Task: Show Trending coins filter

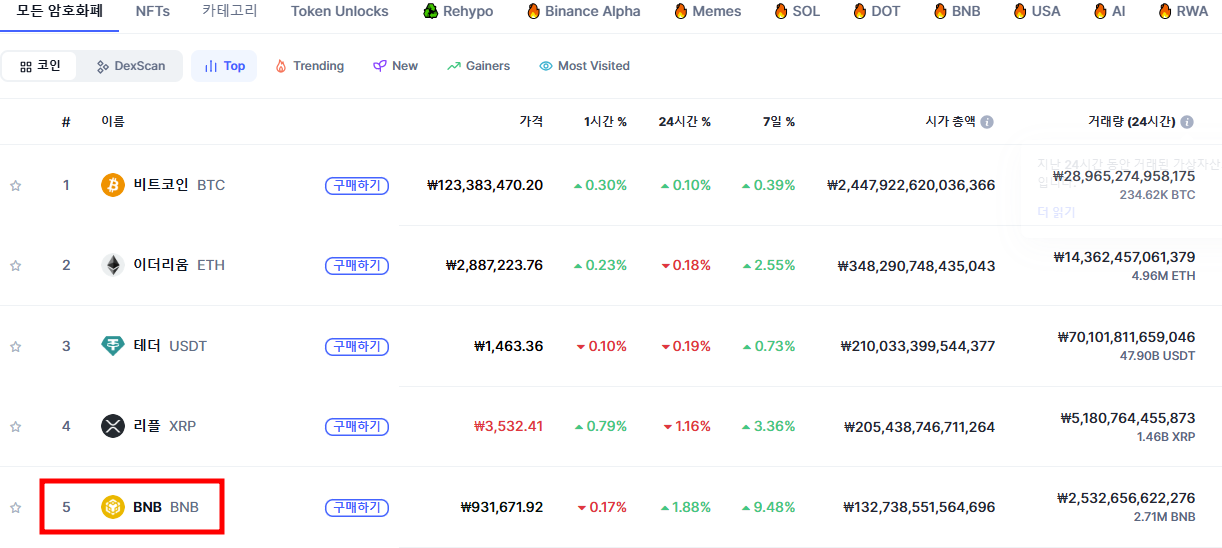Action: coord(309,66)
